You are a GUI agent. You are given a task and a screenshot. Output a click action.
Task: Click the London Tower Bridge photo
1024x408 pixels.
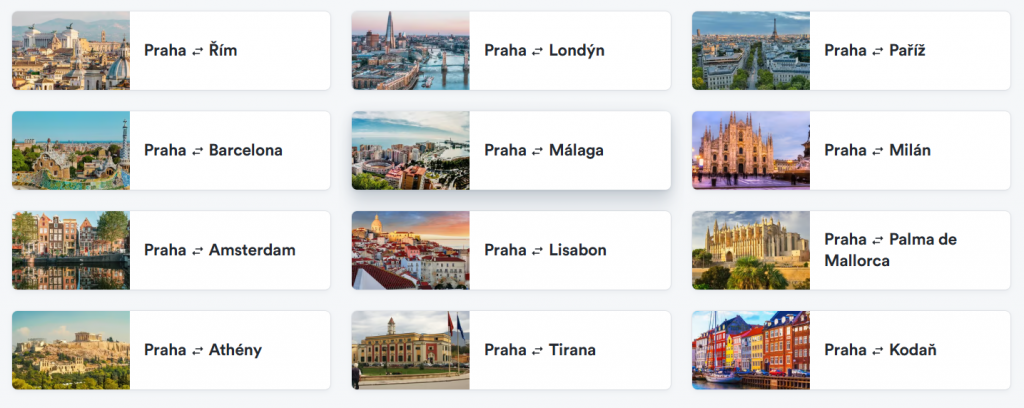(411, 50)
